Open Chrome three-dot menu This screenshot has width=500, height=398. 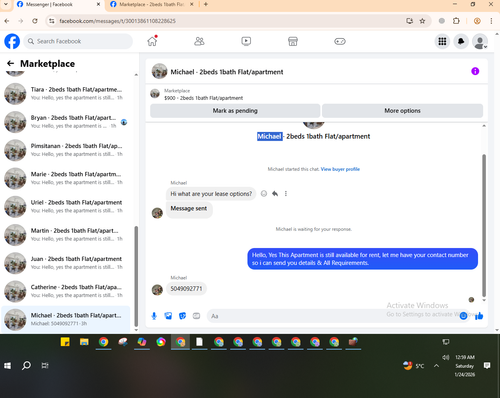(x=491, y=21)
